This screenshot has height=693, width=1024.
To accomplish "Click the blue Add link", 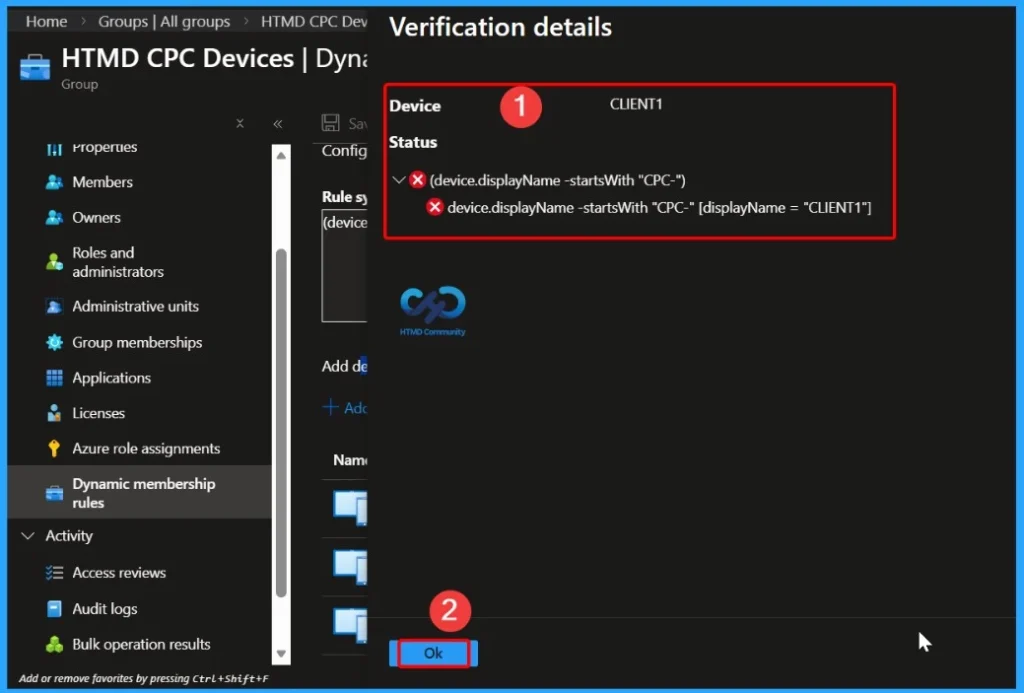I will click(344, 407).
